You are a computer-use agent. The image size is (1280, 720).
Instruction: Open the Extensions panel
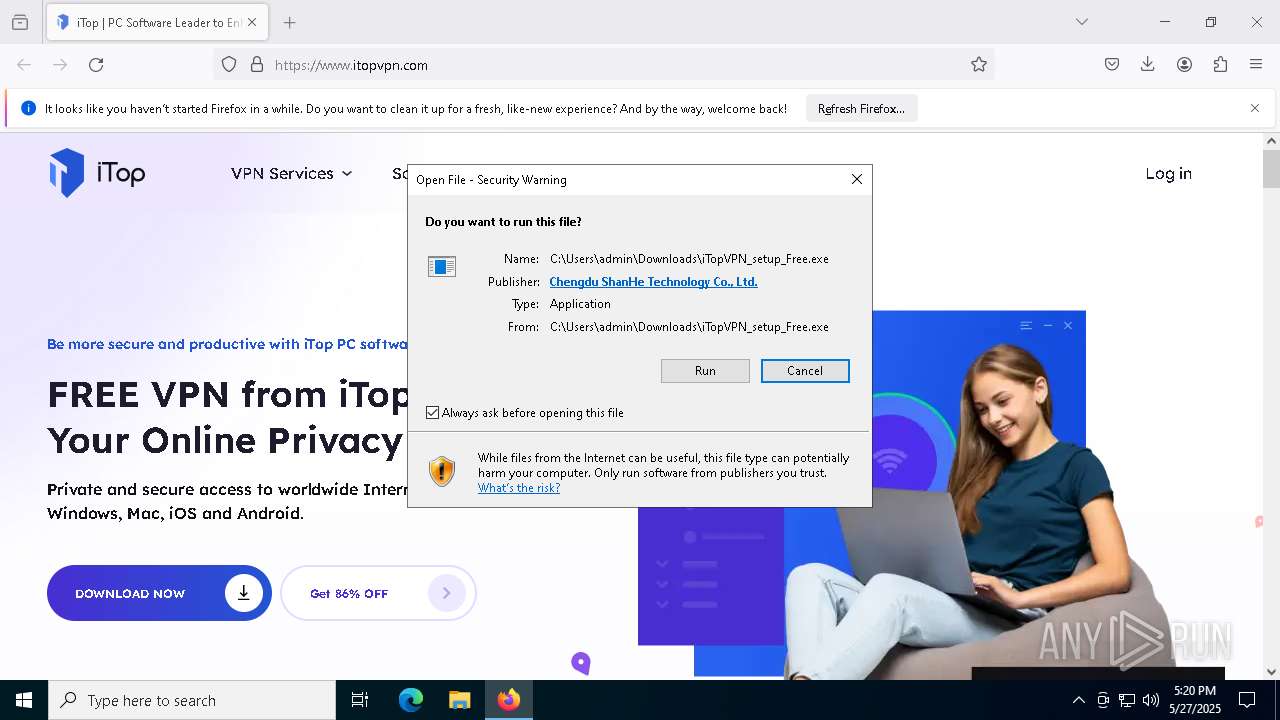(1220, 65)
